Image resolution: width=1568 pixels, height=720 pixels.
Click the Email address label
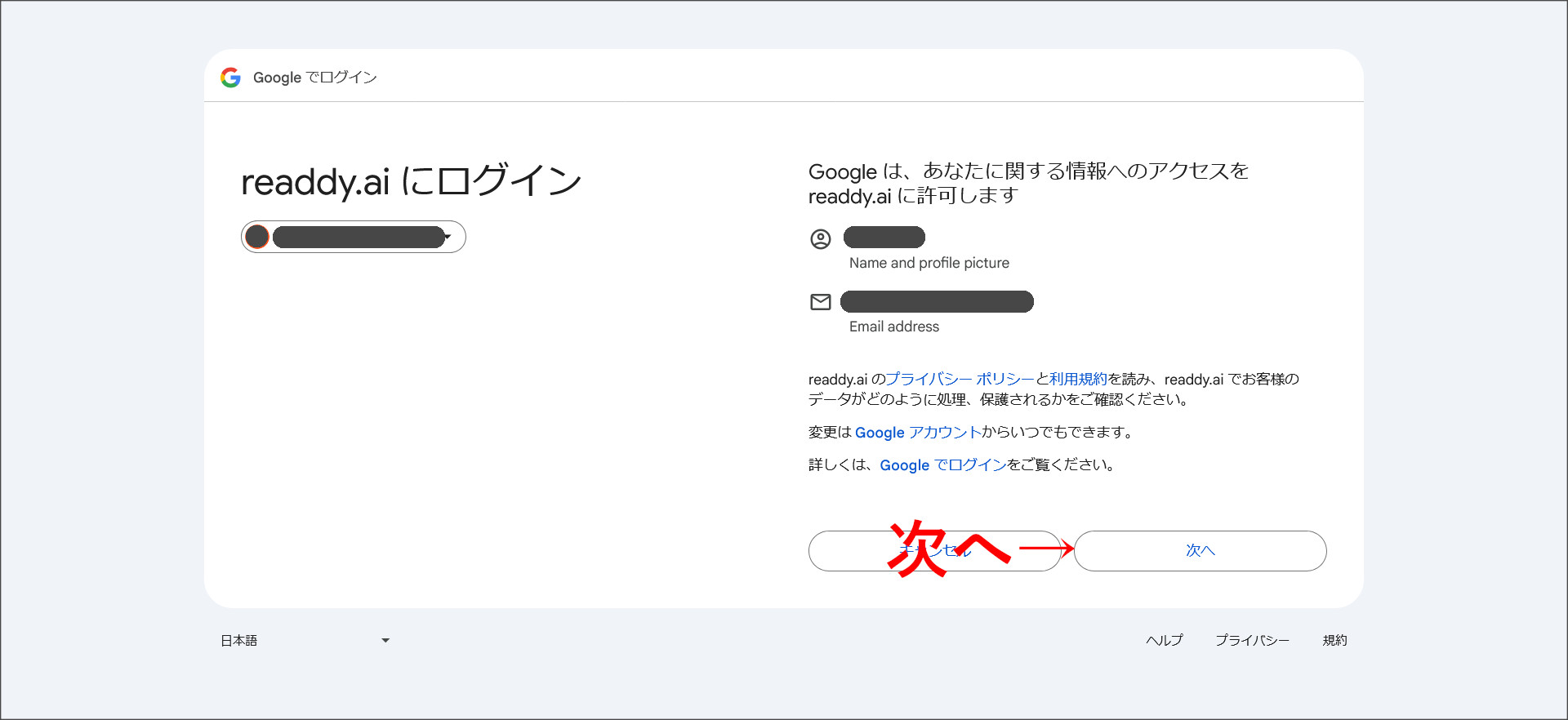click(x=893, y=327)
